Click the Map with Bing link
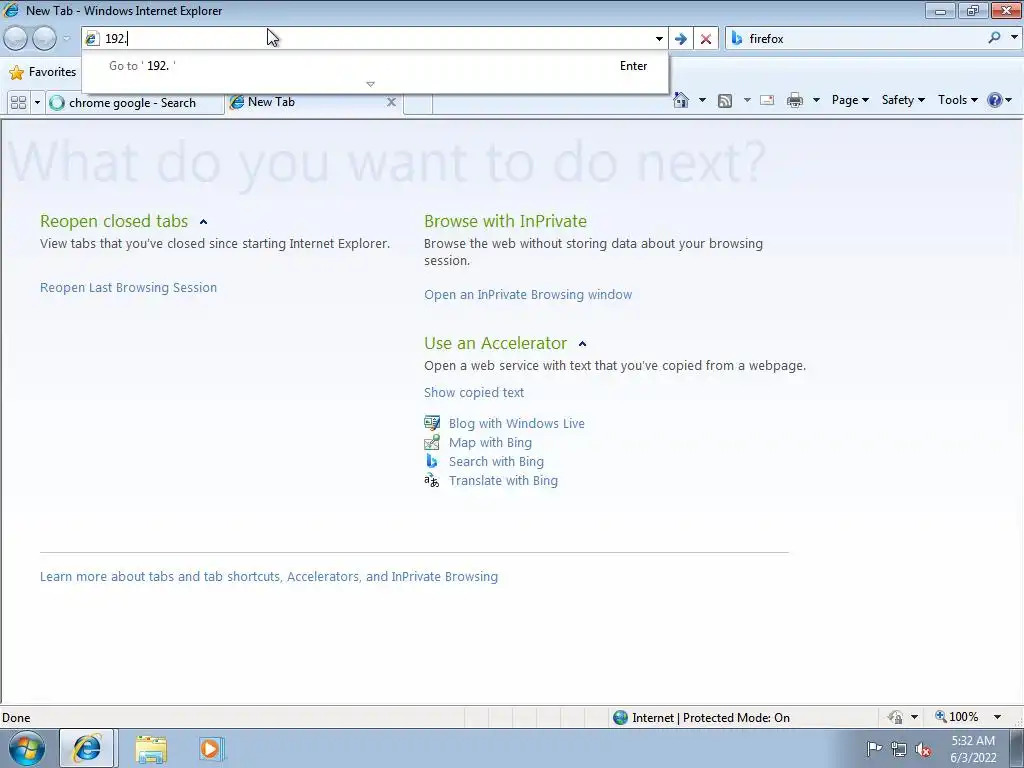 pos(490,442)
